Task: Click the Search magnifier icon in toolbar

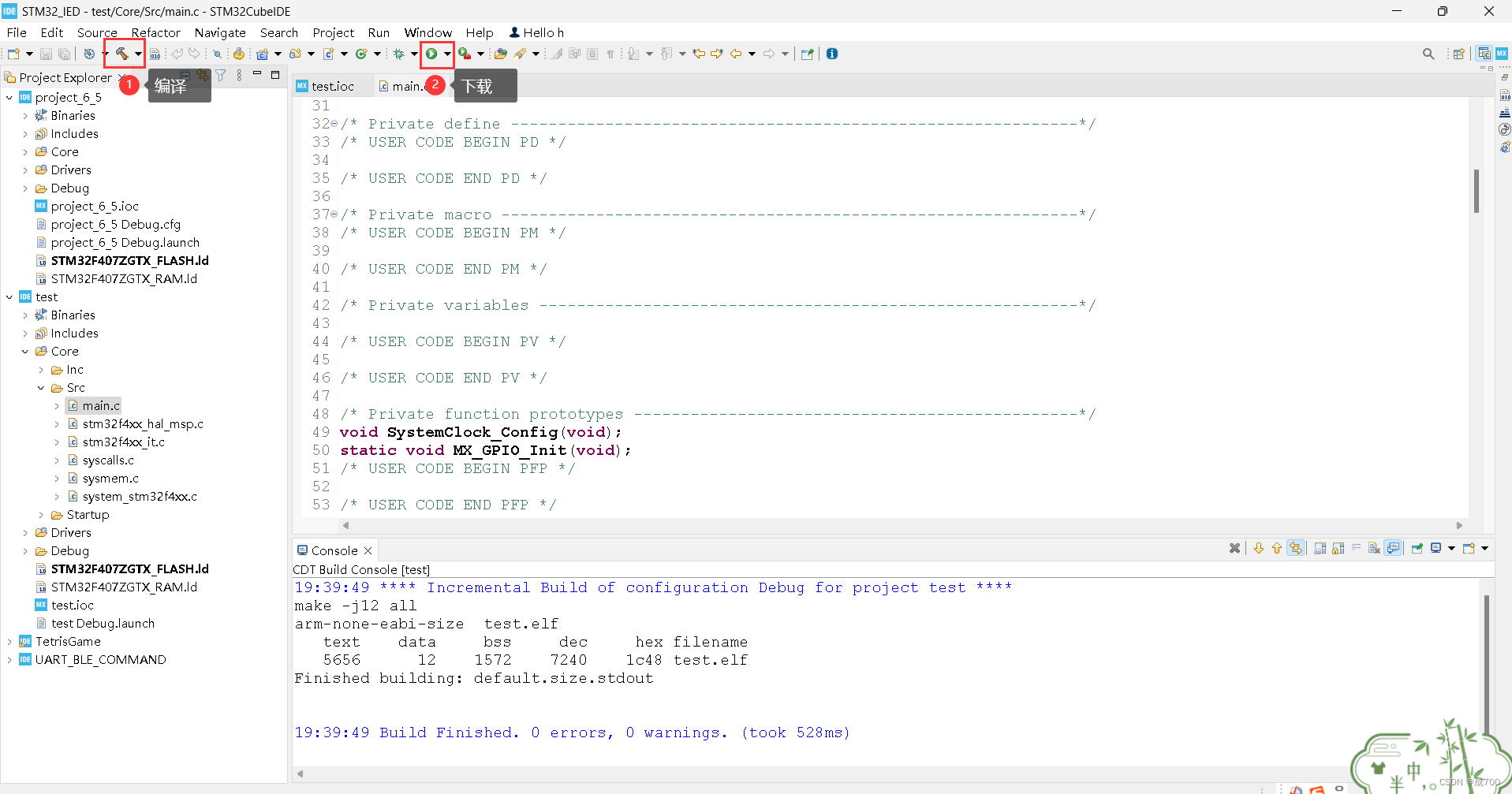Action: click(1428, 54)
